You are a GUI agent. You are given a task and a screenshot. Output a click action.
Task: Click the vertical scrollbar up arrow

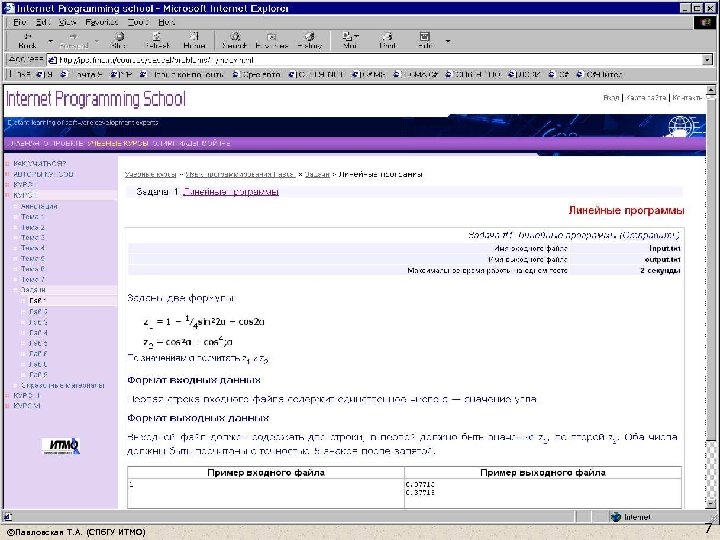711,90
